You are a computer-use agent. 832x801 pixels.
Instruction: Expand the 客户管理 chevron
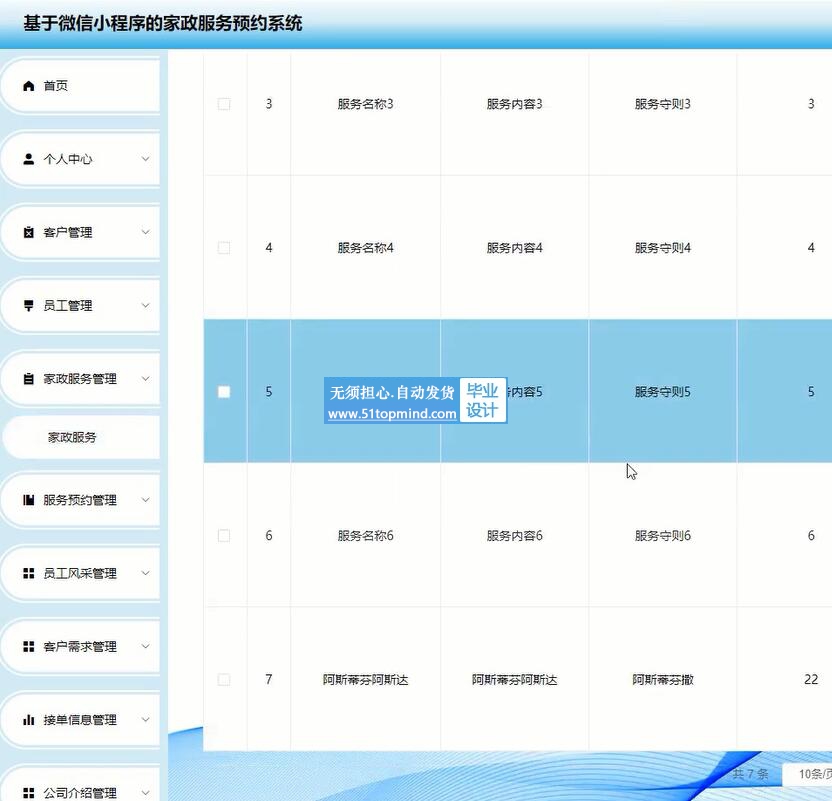[145, 232]
